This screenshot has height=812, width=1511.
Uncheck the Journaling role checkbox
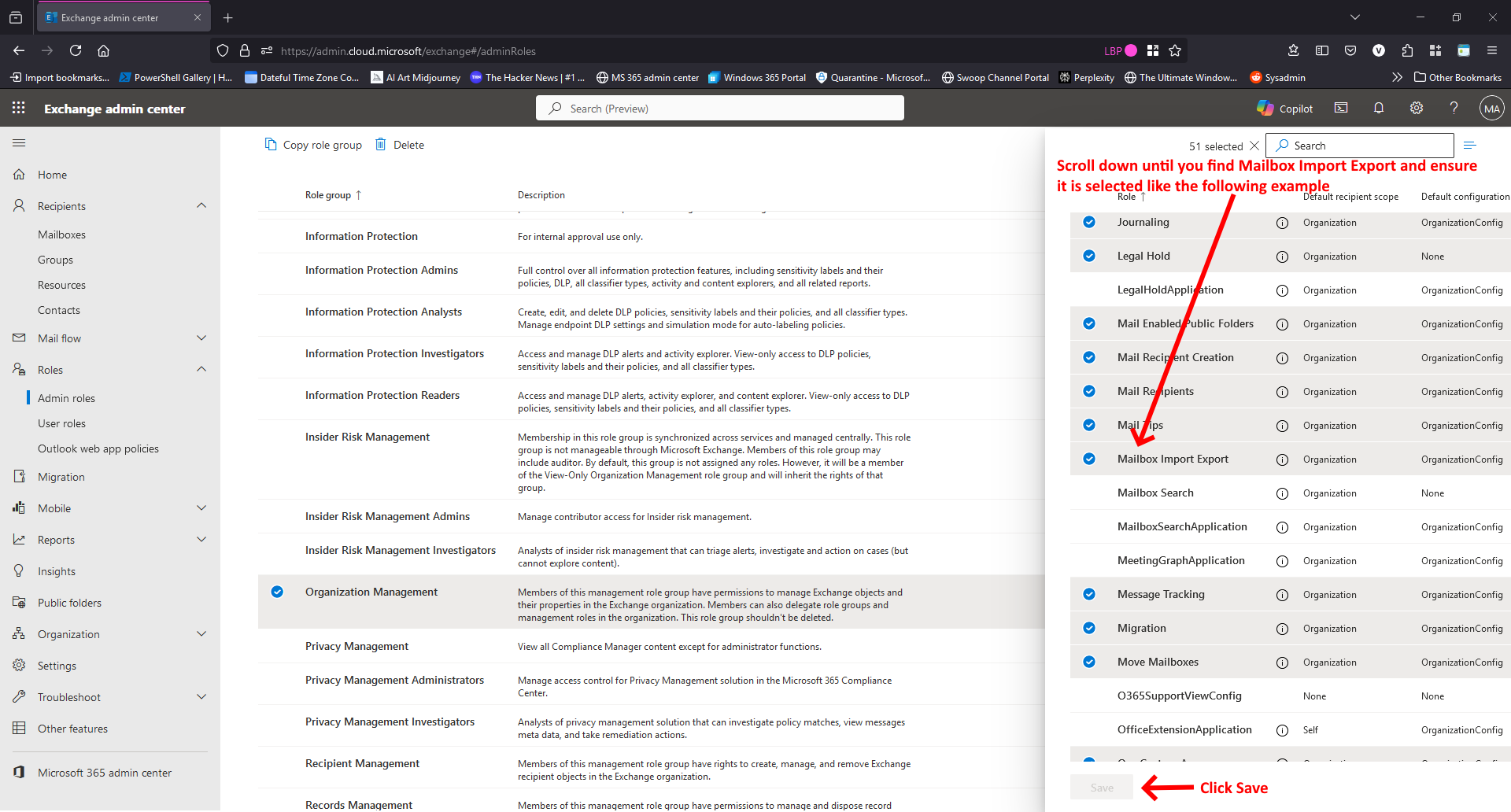1089,222
